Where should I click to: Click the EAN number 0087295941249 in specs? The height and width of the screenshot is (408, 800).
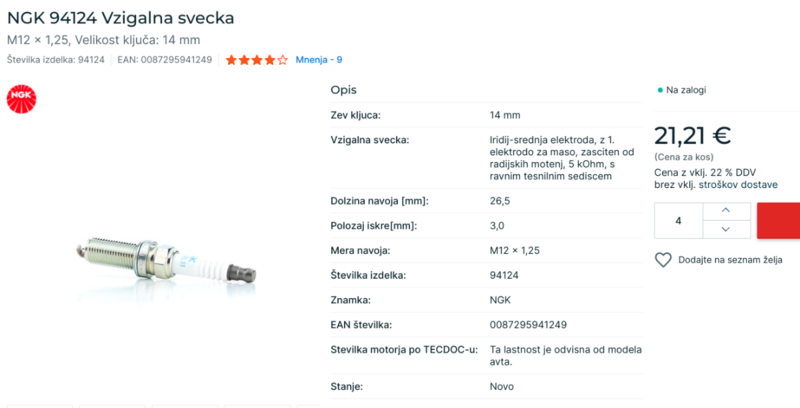[x=528, y=325]
